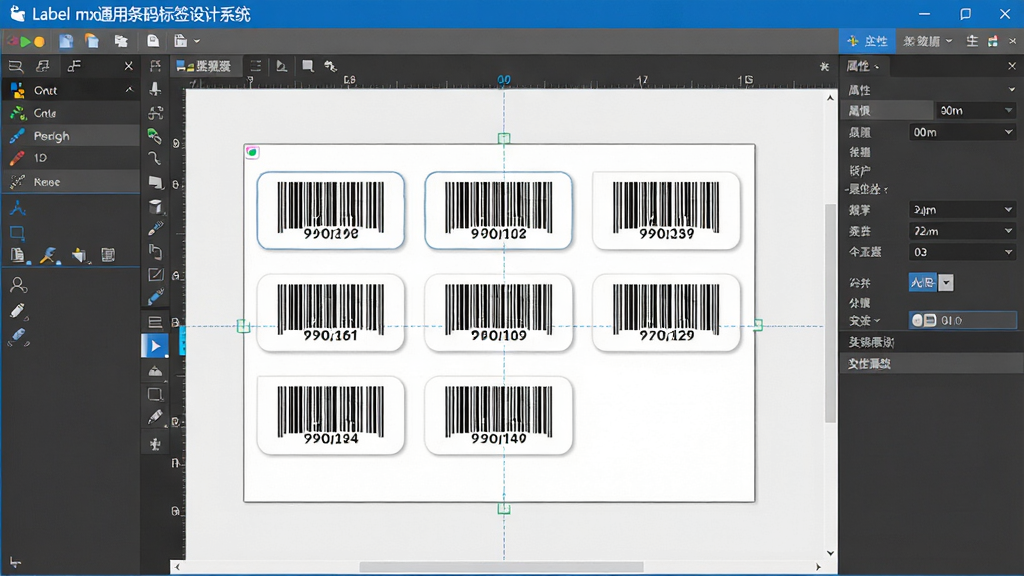Select the barcode label 990/109

click(498, 313)
